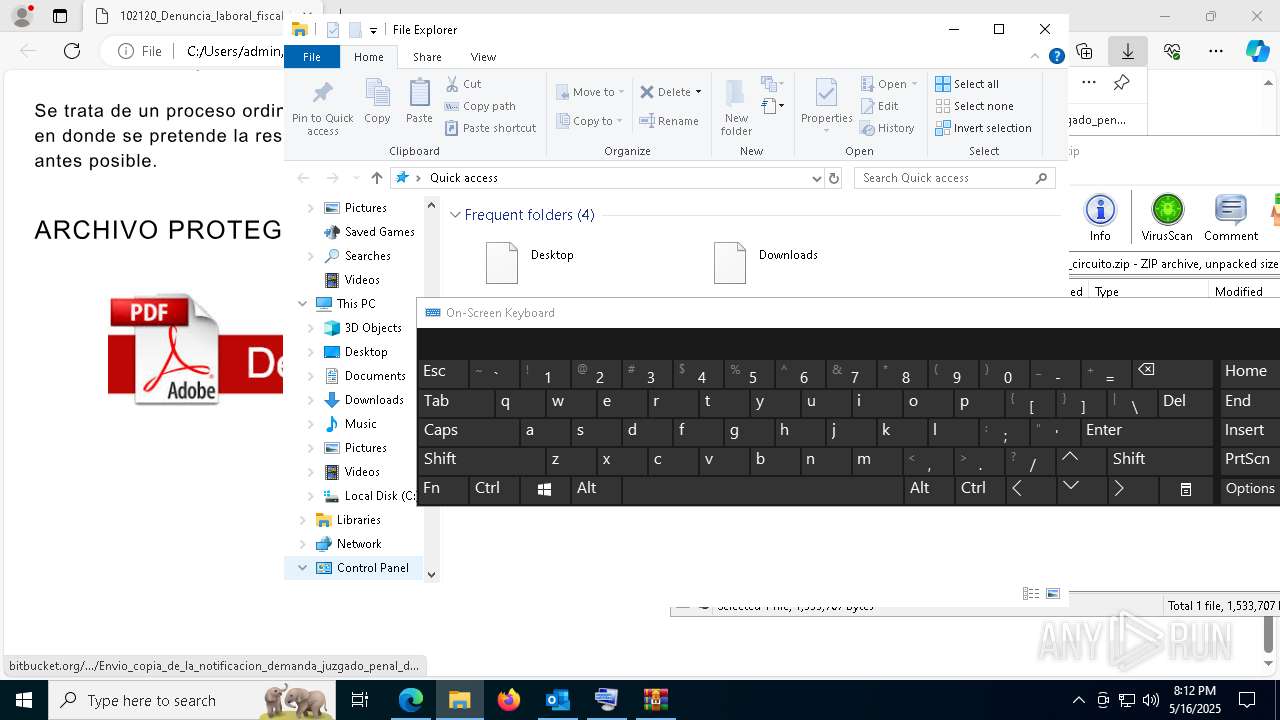The height and width of the screenshot is (720, 1280).
Task: Collapse the Frequent folders group
Action: [455, 215]
